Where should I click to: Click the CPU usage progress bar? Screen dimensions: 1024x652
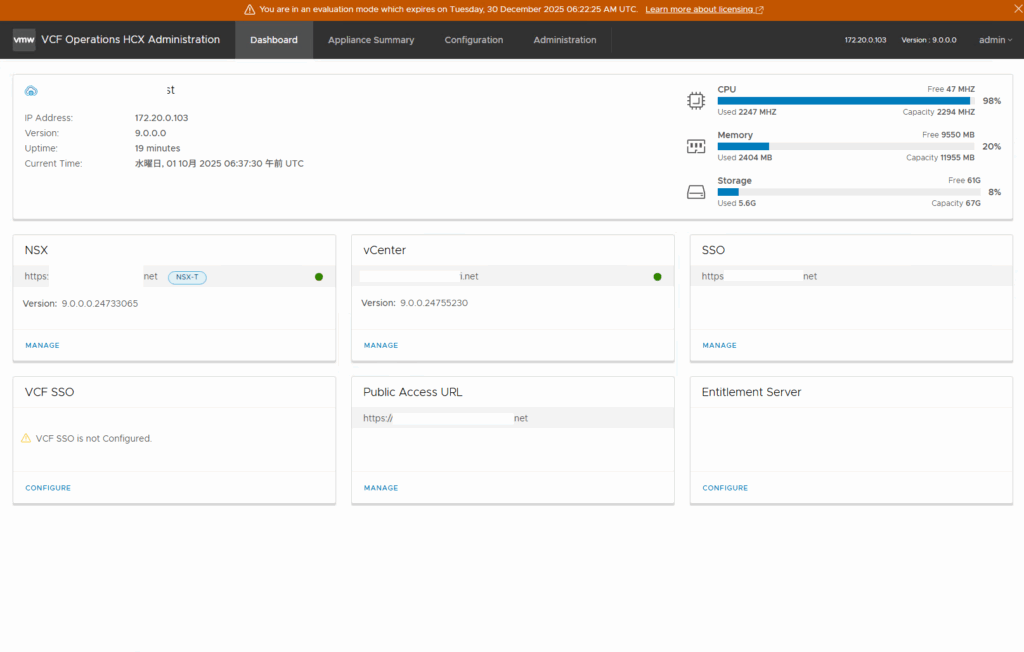(845, 101)
